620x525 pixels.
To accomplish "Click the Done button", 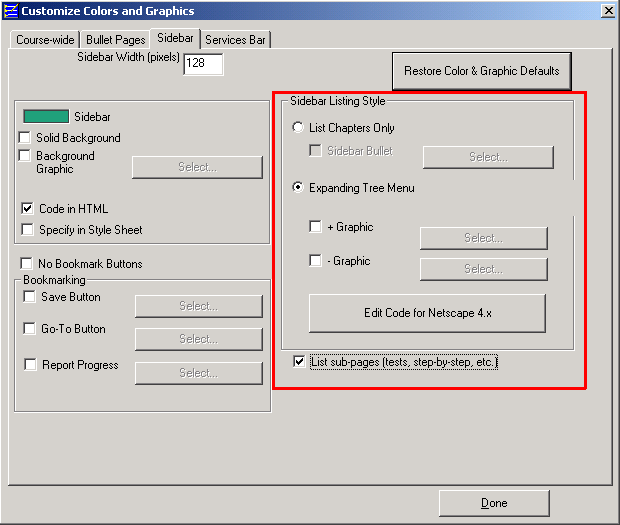I will (x=494, y=503).
